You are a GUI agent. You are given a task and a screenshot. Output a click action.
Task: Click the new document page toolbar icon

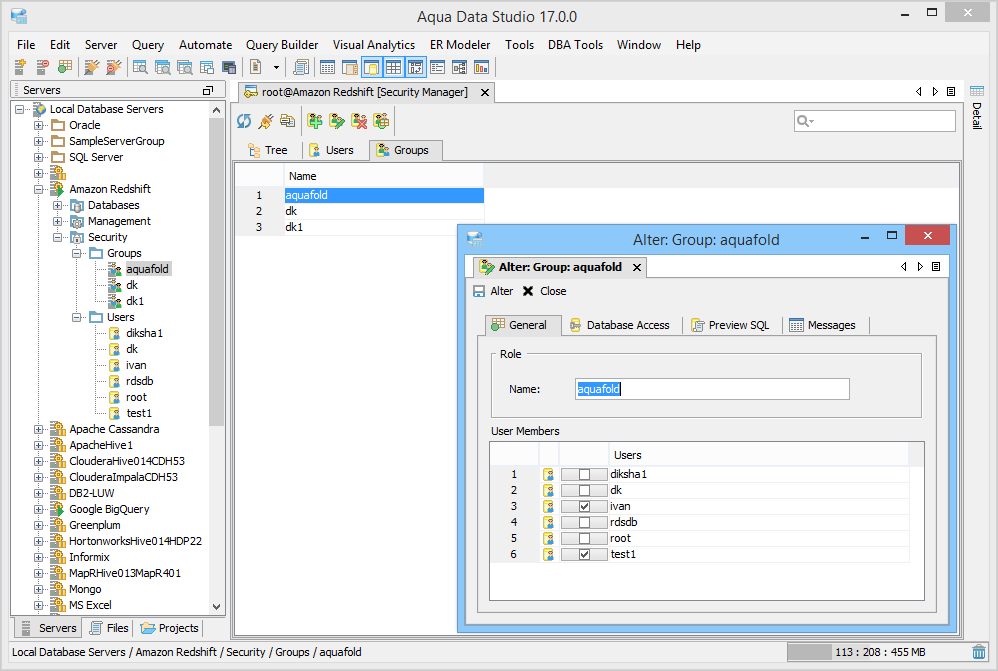tap(256, 67)
